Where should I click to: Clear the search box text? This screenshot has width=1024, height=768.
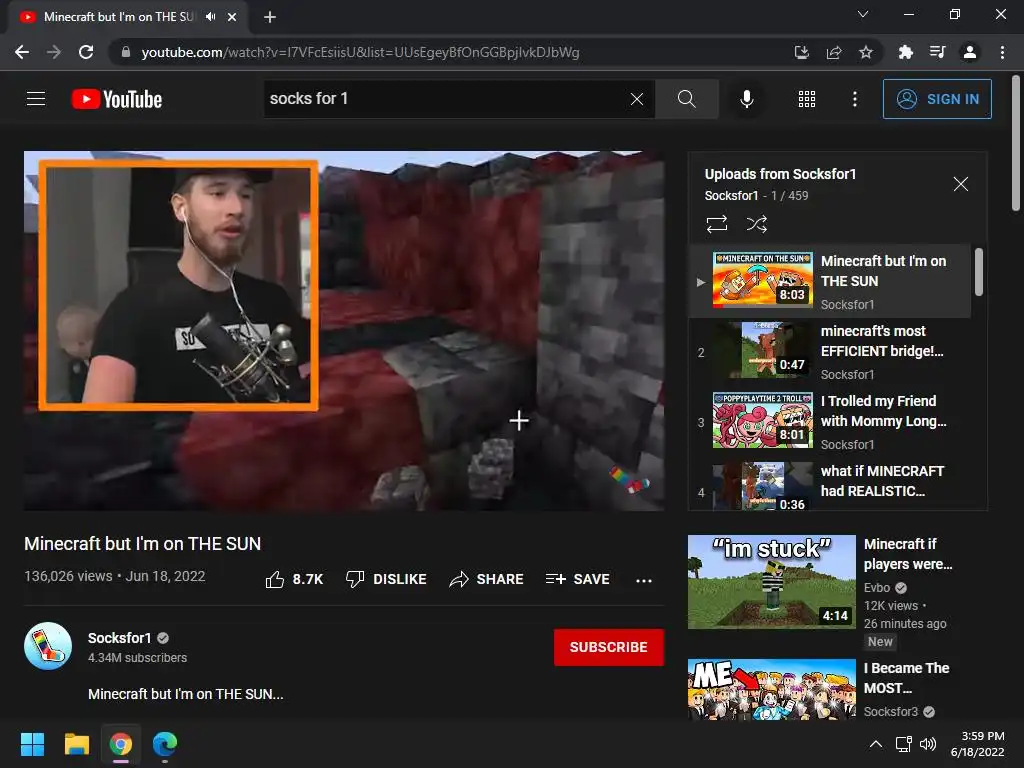point(637,99)
